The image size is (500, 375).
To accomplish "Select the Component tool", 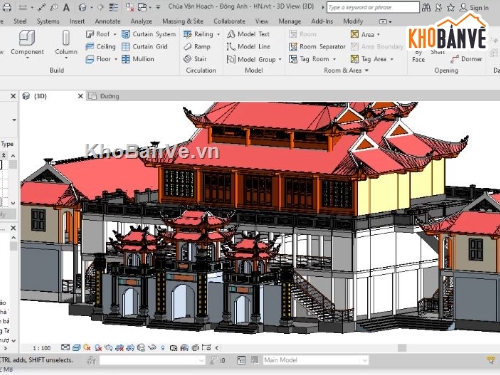I will 27,43.
